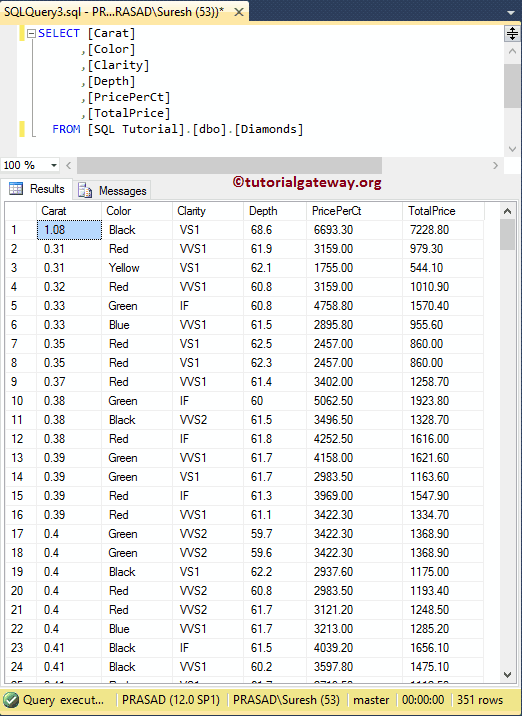Click the Messages tab page icon
The image size is (522, 716).
point(85,190)
